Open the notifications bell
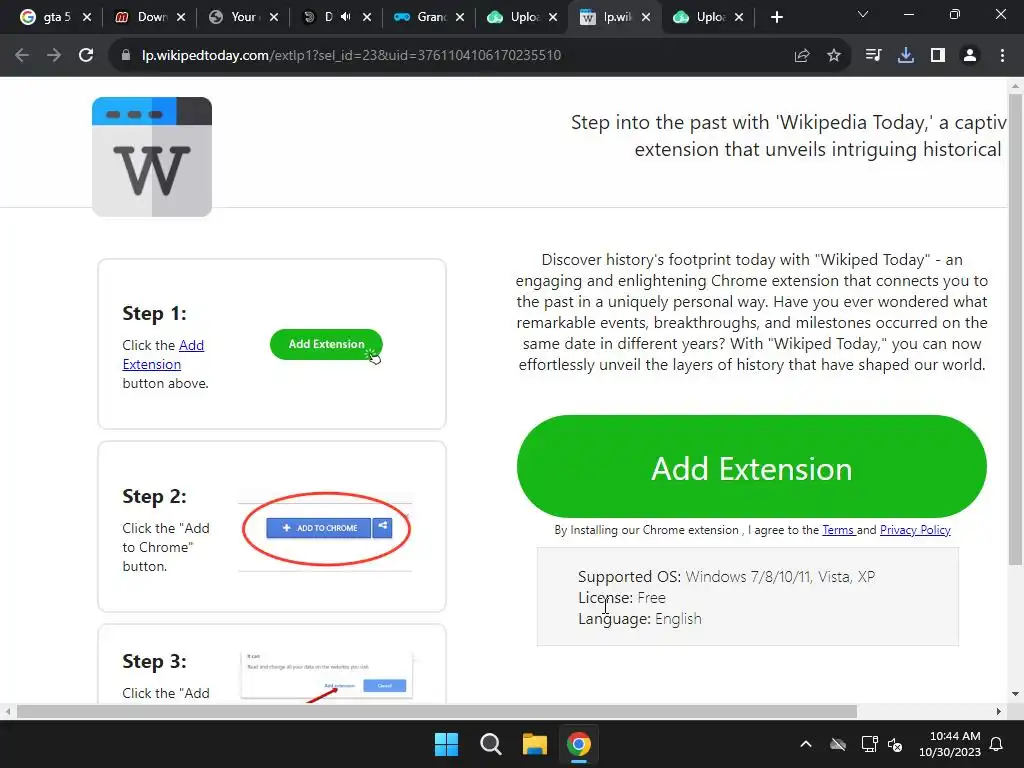This screenshot has height=768, width=1024. point(997,744)
